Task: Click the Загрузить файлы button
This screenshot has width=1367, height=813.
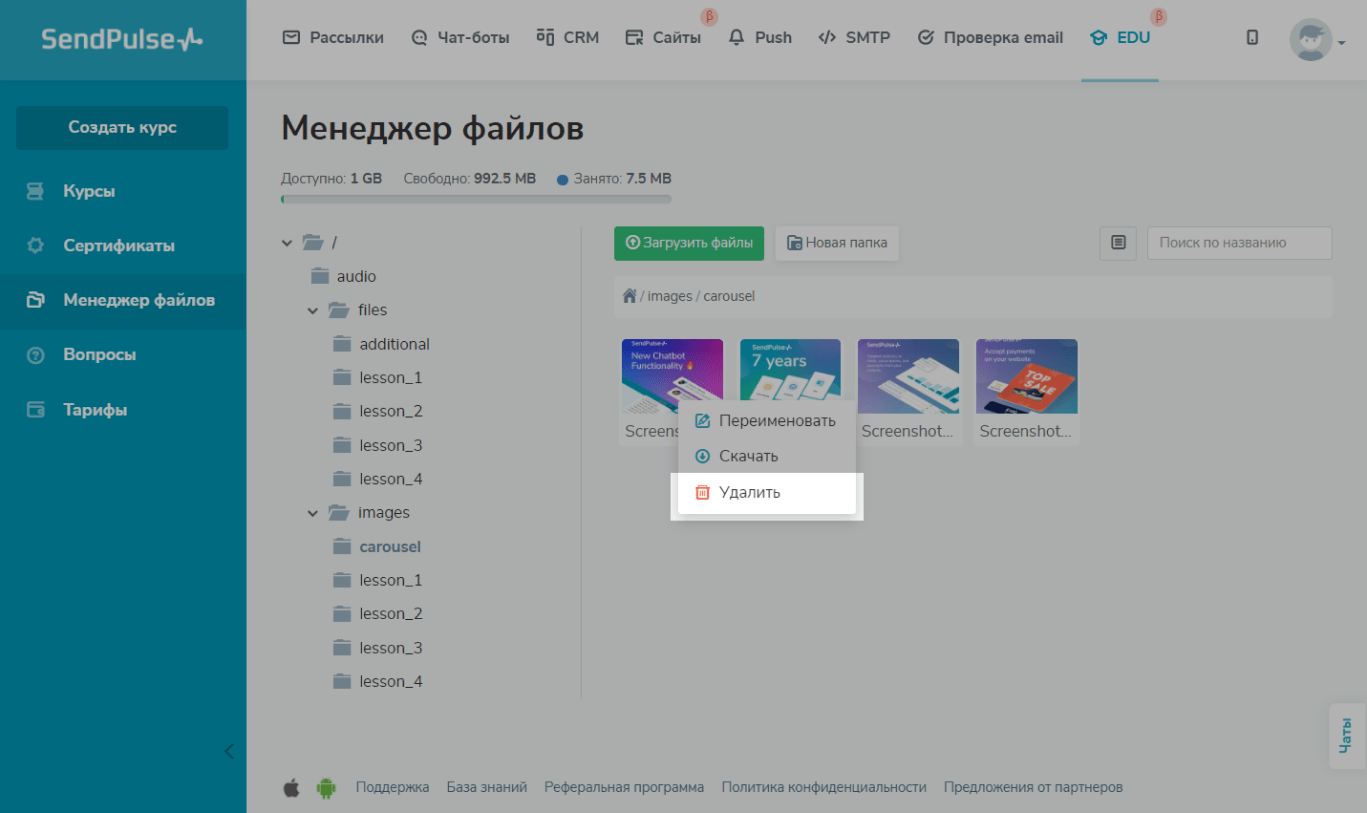Action: (x=689, y=243)
